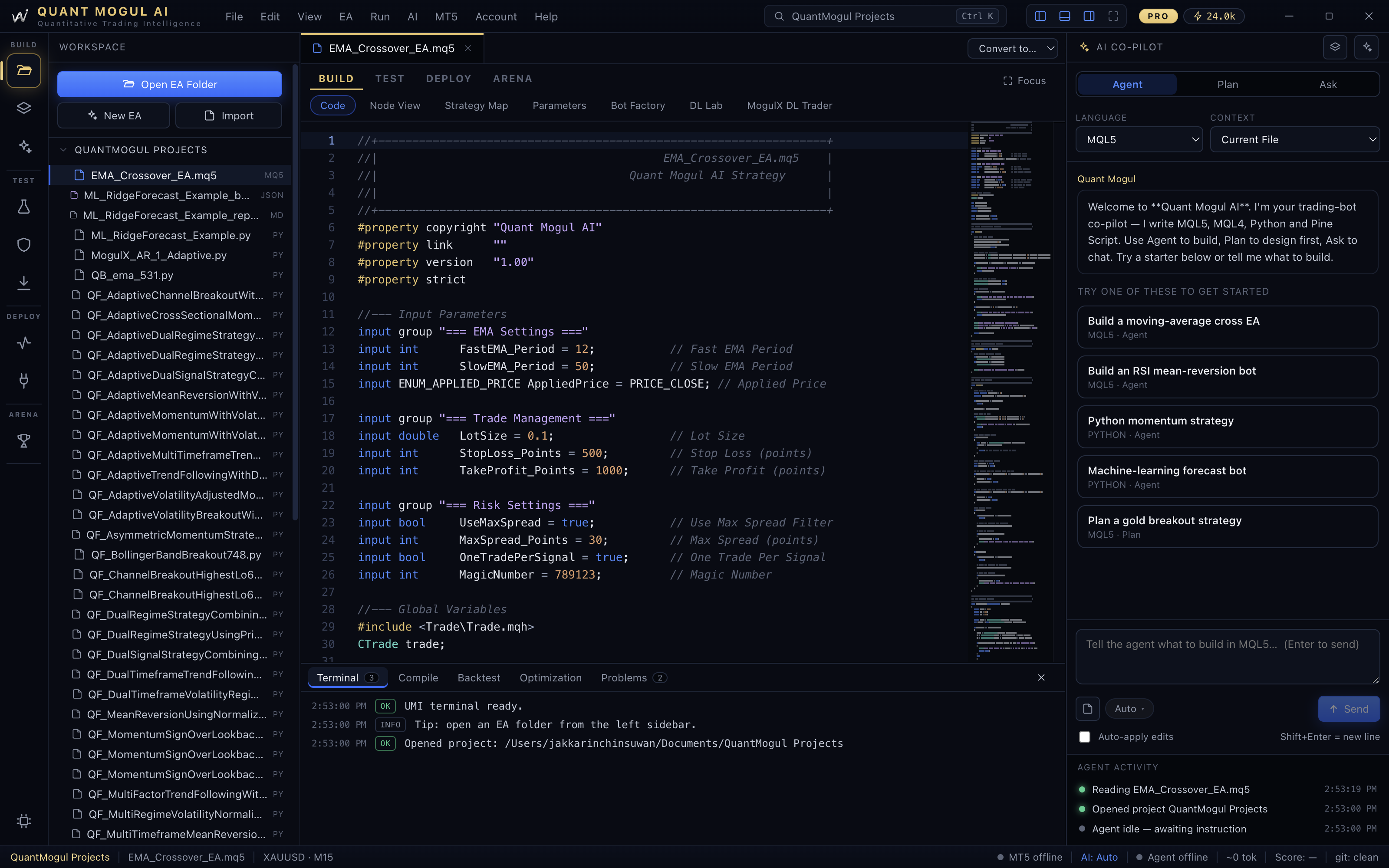This screenshot has height=868, width=1389.
Task: Click the plug connection icon under Deploy
Action: 23,380
